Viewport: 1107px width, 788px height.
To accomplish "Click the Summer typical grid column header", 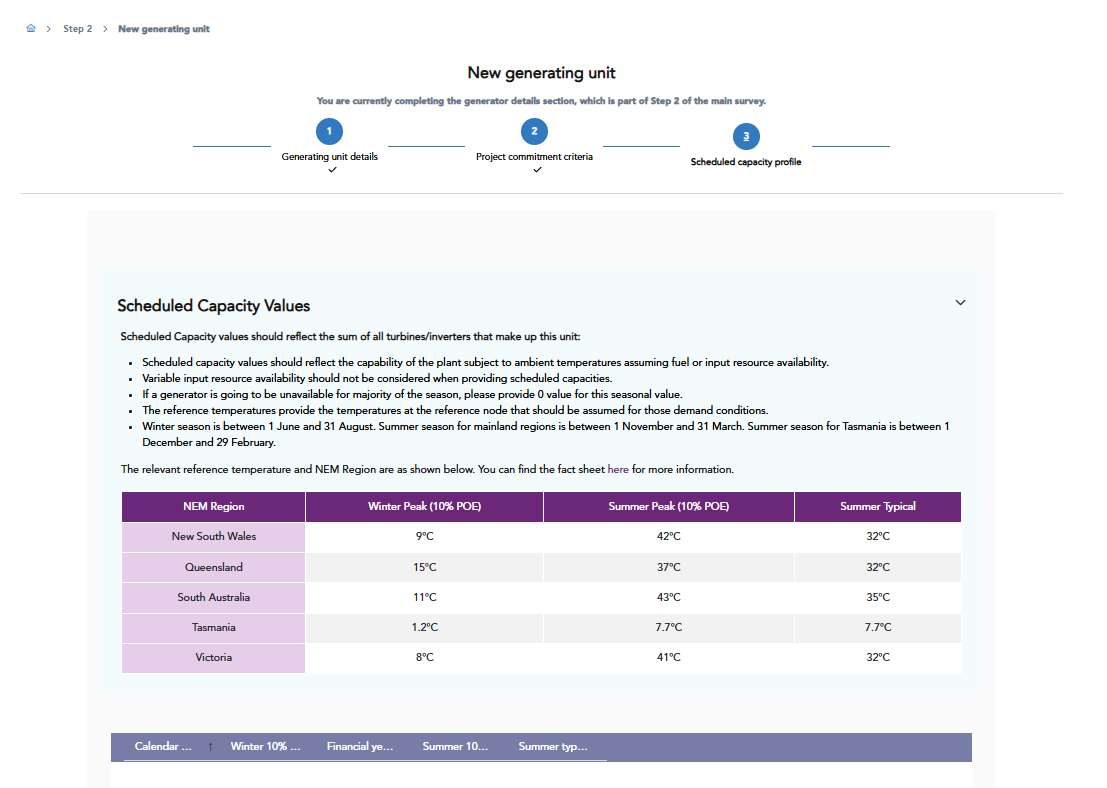I will (553, 747).
